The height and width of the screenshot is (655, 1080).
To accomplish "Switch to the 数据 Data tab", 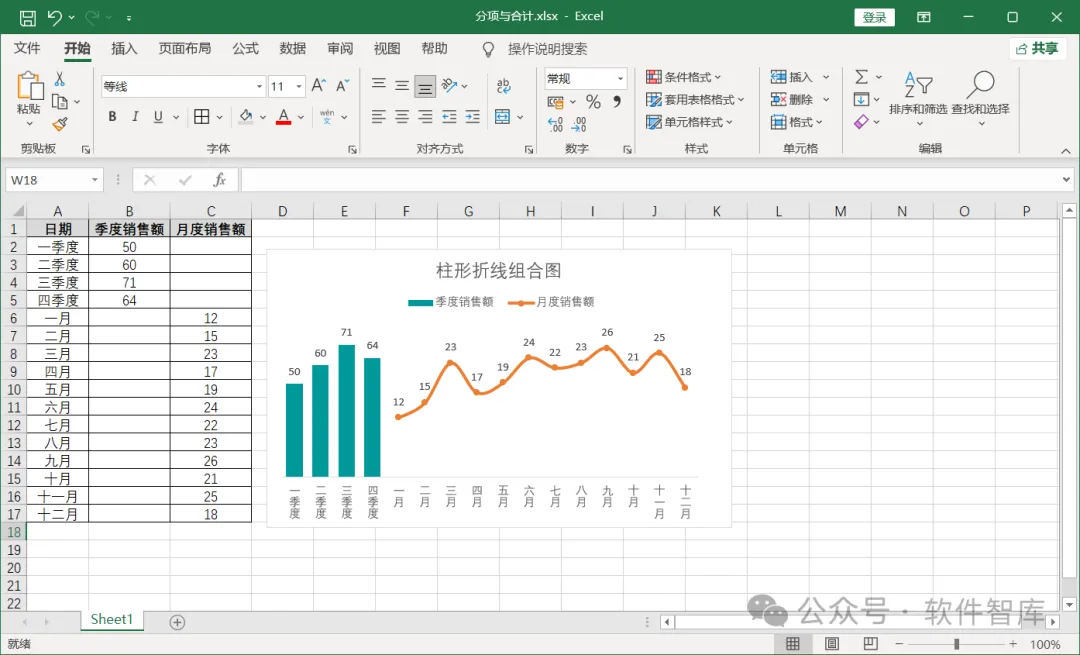I will (x=293, y=48).
